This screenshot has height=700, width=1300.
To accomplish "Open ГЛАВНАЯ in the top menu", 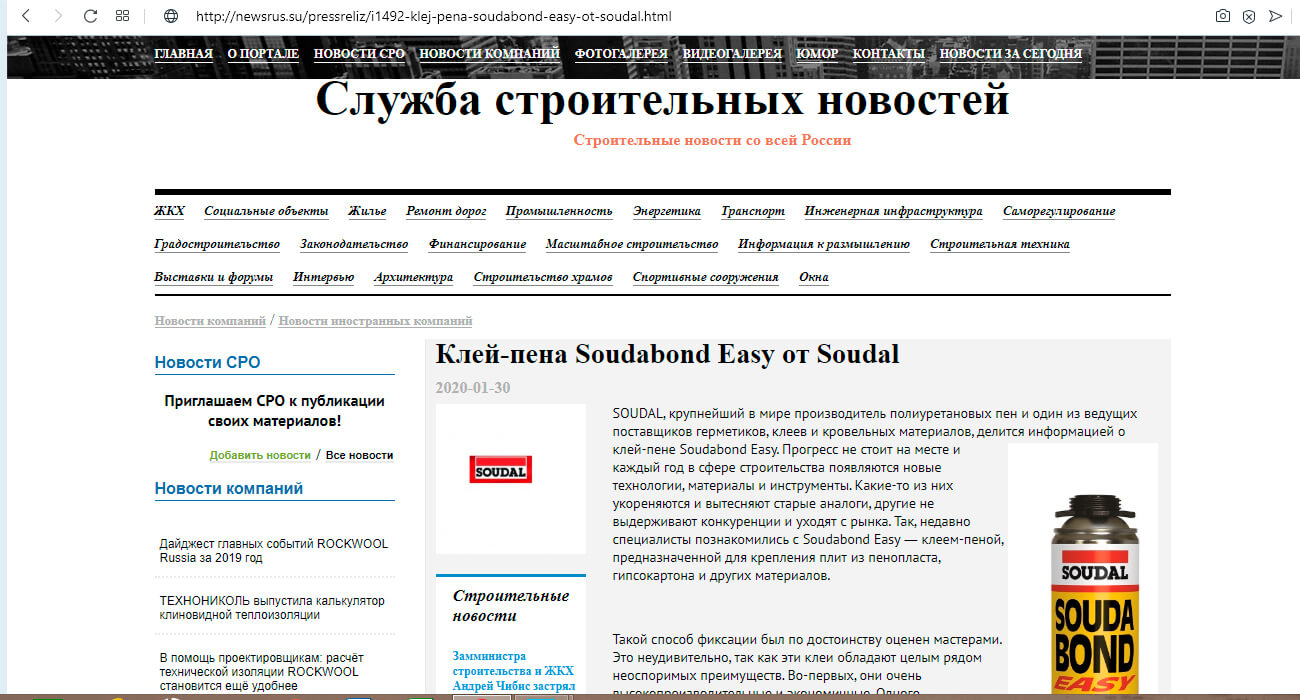I will click(184, 54).
